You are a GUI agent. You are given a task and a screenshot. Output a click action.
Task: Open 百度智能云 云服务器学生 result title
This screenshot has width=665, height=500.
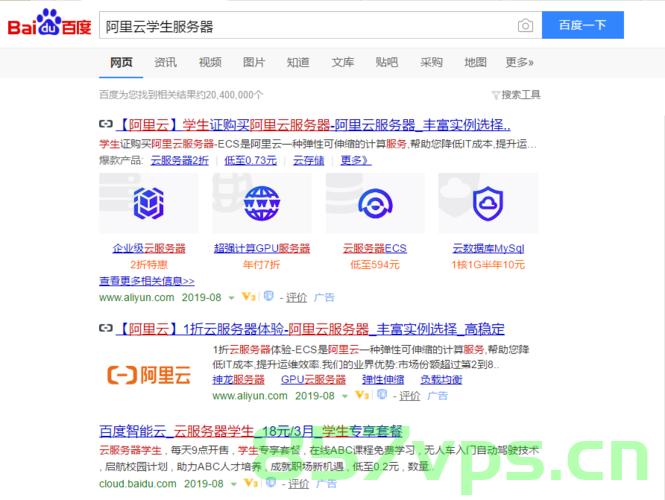(251, 431)
